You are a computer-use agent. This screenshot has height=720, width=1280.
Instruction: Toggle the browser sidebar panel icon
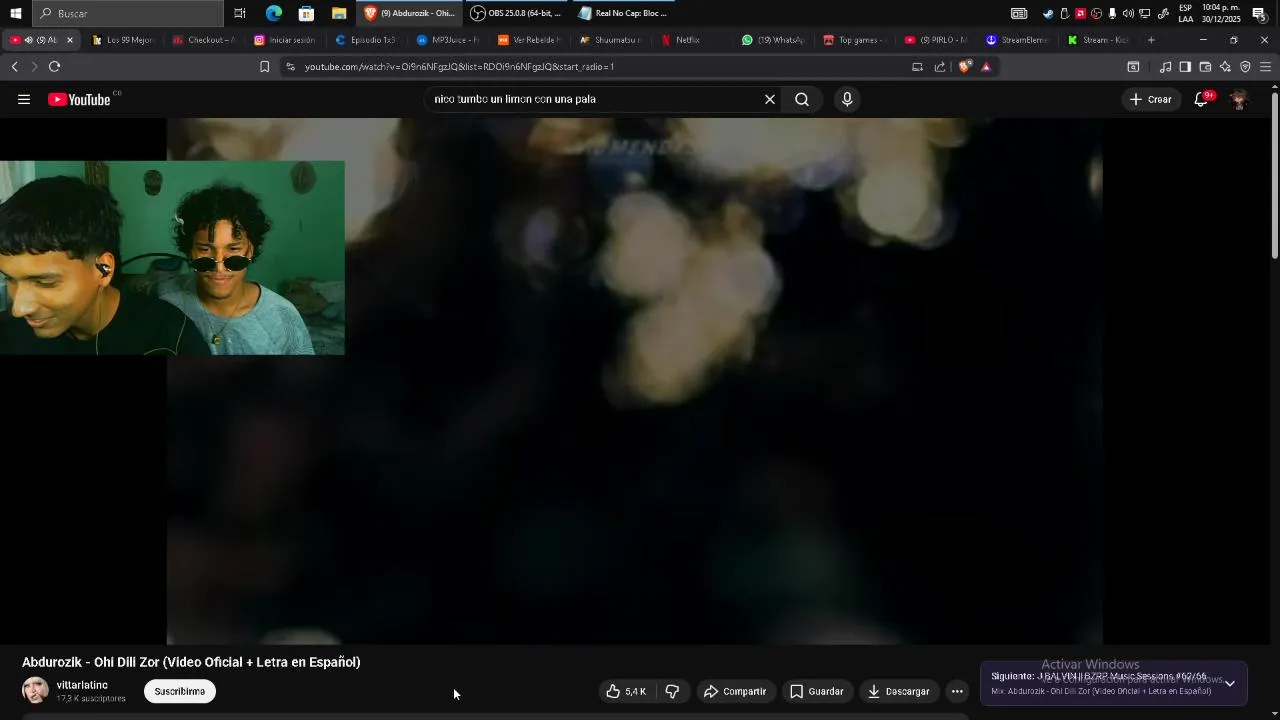1185,67
